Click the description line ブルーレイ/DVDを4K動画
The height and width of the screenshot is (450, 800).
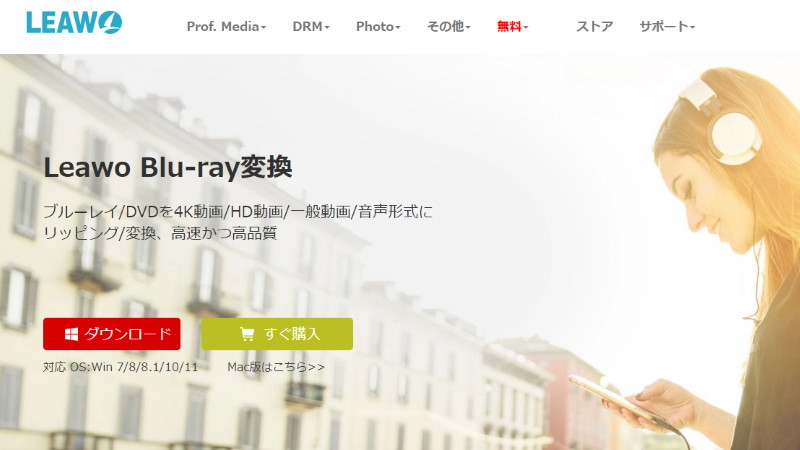(238, 211)
